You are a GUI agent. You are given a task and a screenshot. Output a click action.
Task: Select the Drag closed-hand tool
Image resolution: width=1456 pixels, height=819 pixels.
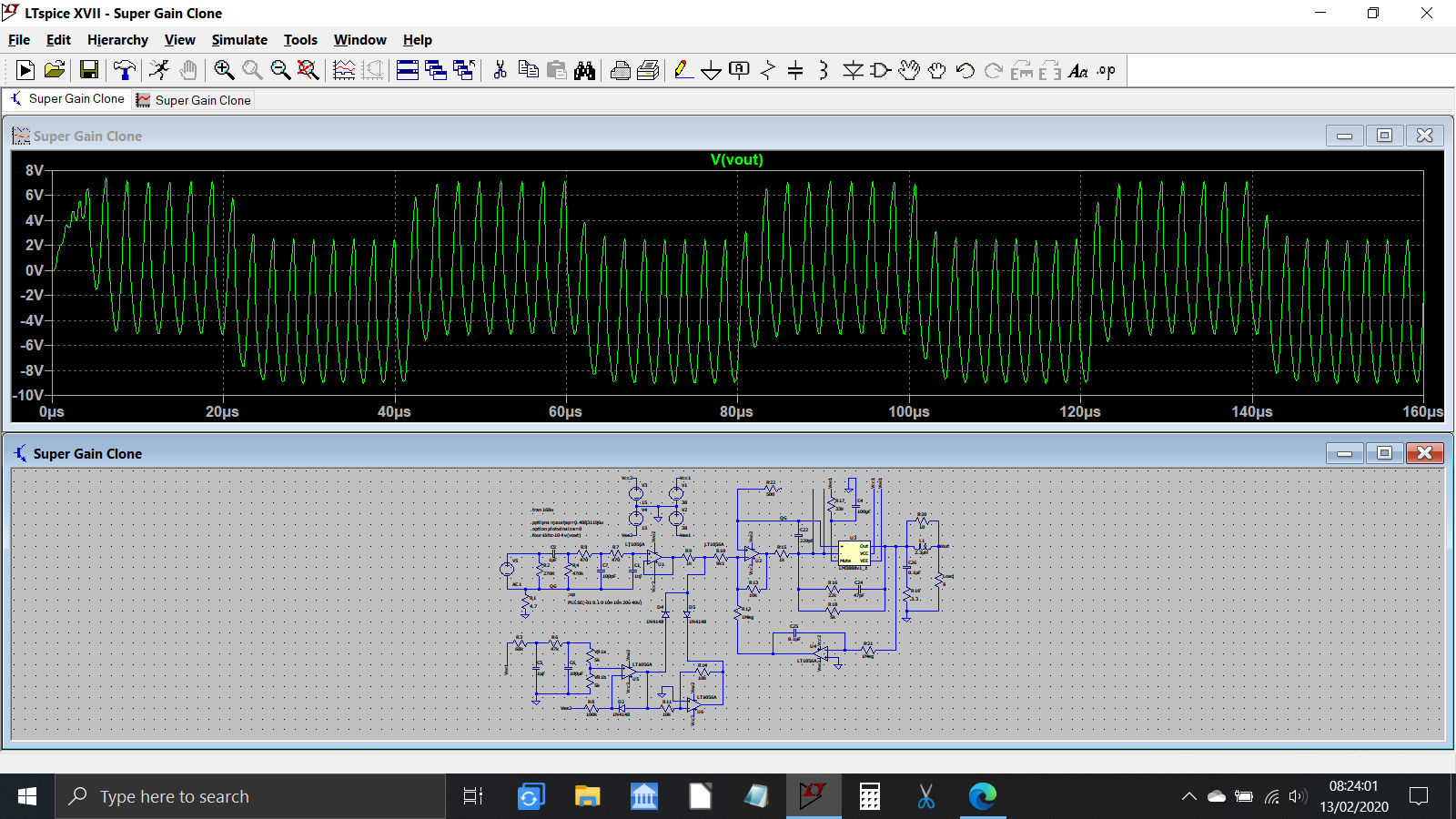(937, 70)
